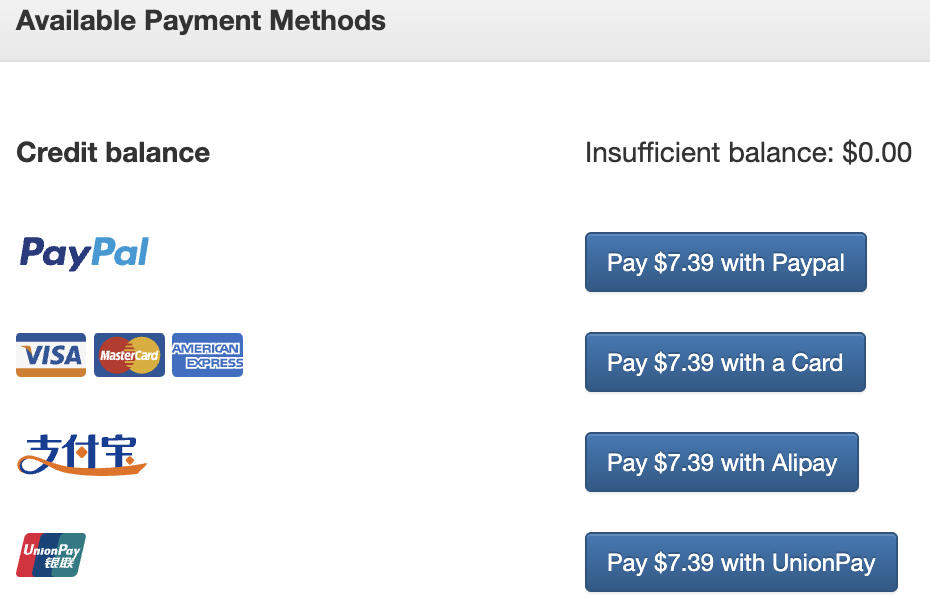The width and height of the screenshot is (930, 600).
Task: Pay $7.39 with Paypal
Action: point(725,263)
